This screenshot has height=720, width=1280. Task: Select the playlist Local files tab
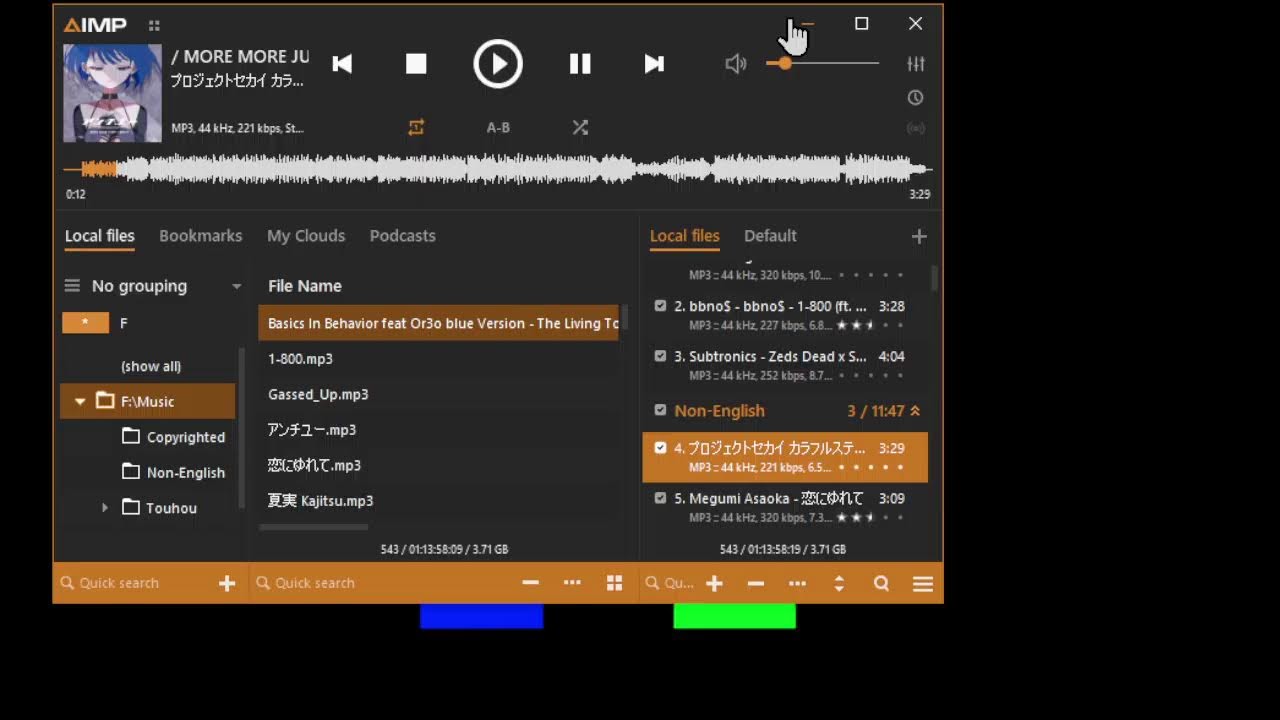pos(685,236)
